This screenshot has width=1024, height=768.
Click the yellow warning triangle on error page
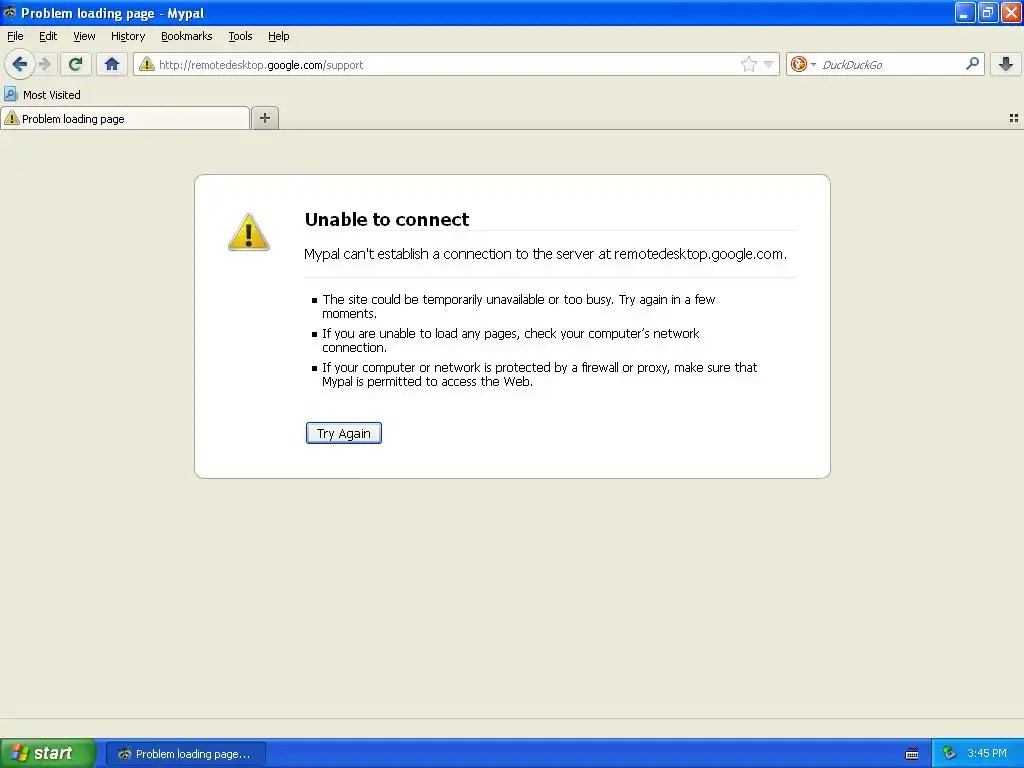[248, 232]
